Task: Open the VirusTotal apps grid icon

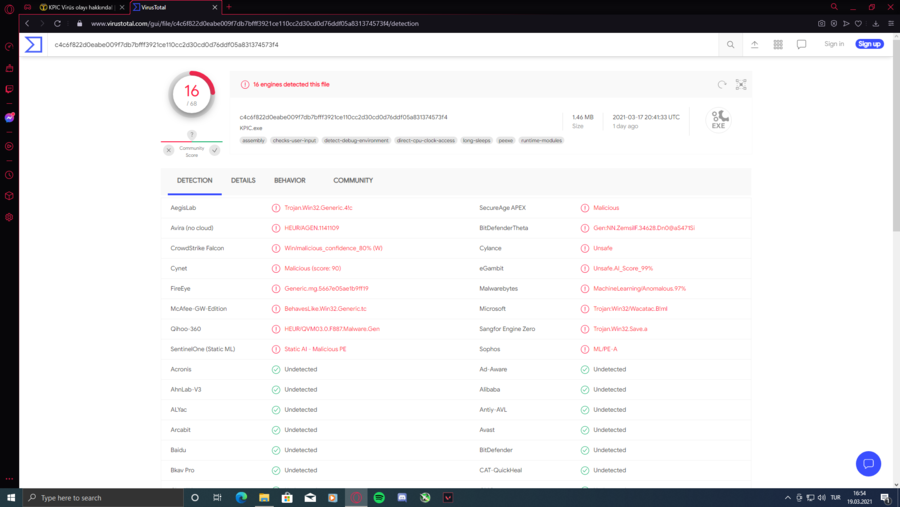Action: [778, 45]
